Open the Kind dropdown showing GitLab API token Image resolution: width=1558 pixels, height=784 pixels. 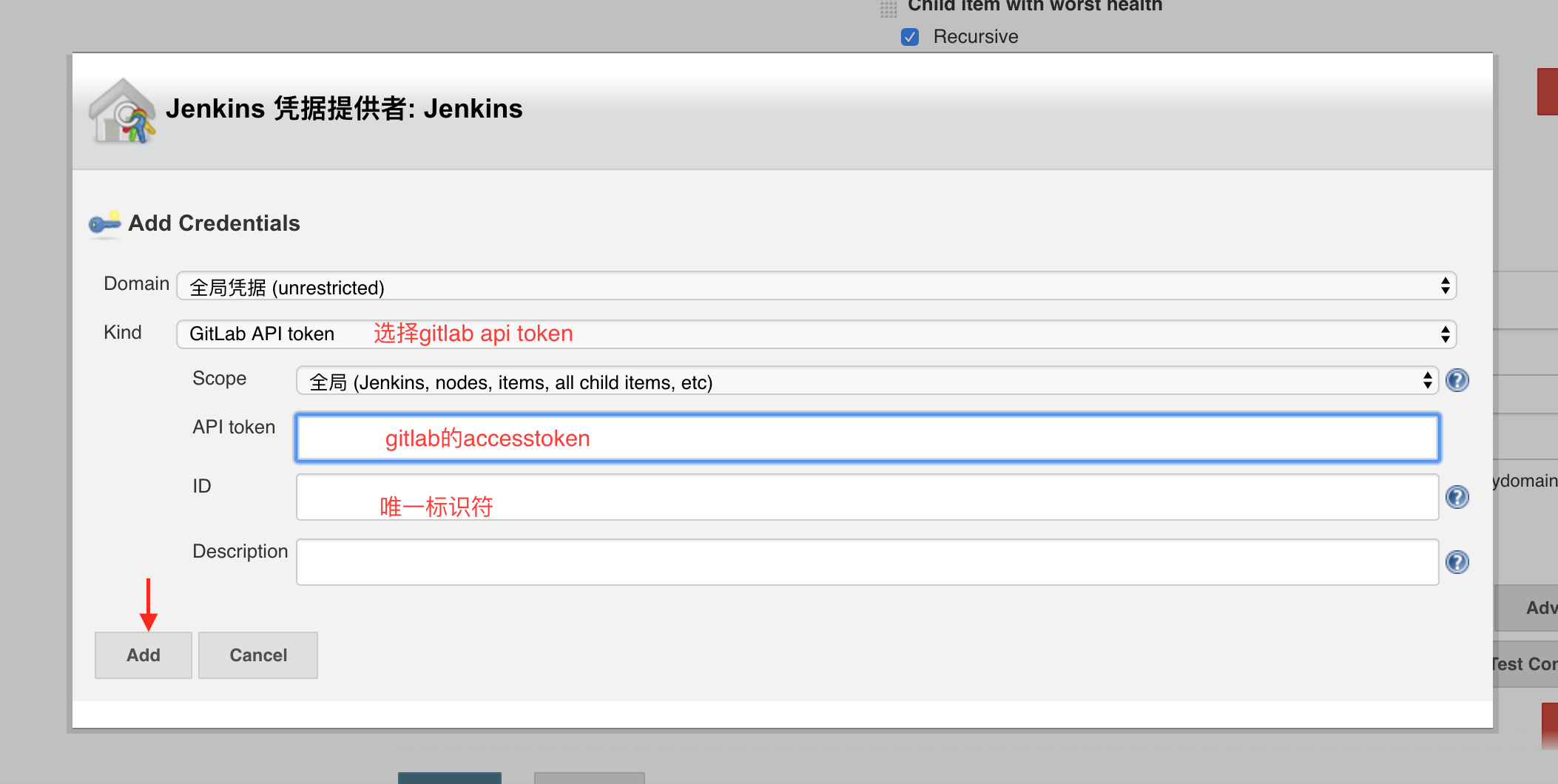(816, 334)
